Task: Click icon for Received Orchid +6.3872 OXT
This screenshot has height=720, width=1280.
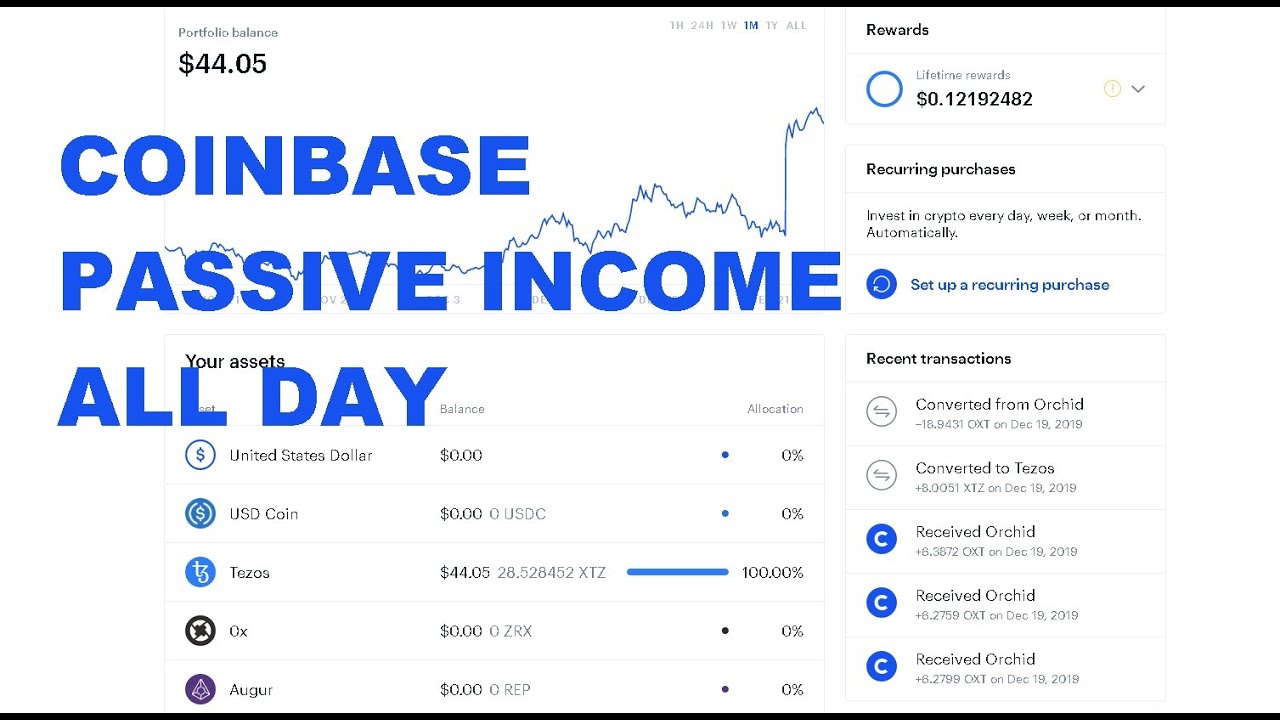Action: pos(881,540)
